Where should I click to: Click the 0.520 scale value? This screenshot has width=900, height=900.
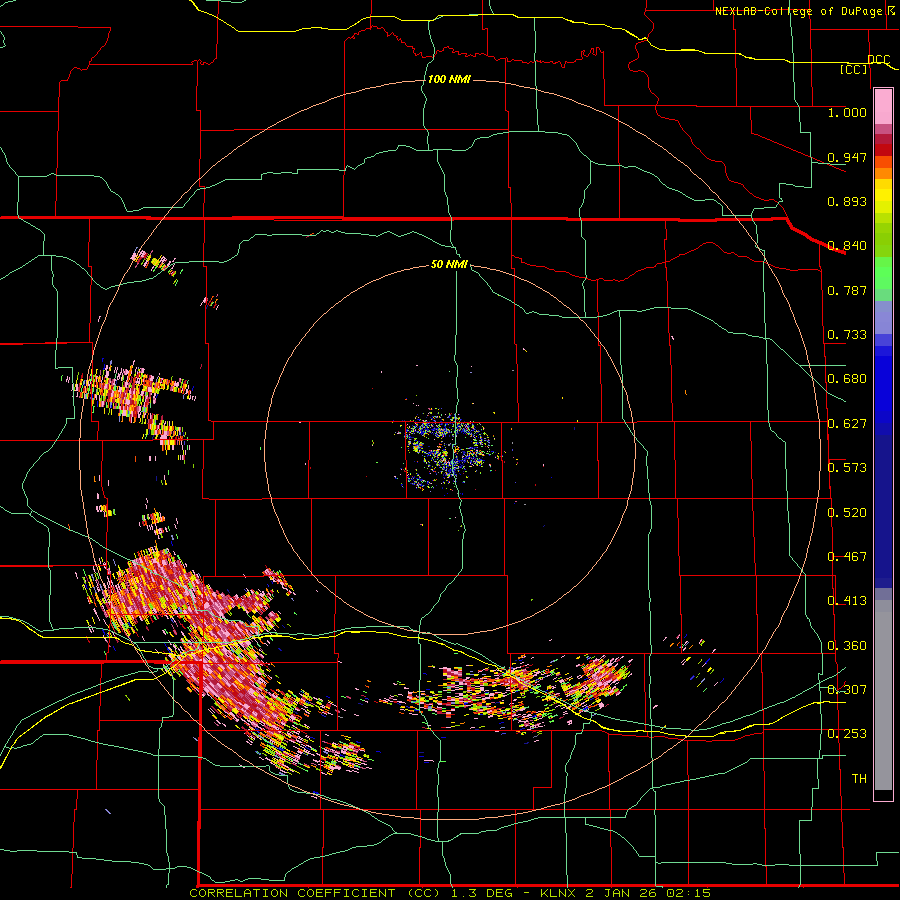pyautogui.click(x=847, y=513)
